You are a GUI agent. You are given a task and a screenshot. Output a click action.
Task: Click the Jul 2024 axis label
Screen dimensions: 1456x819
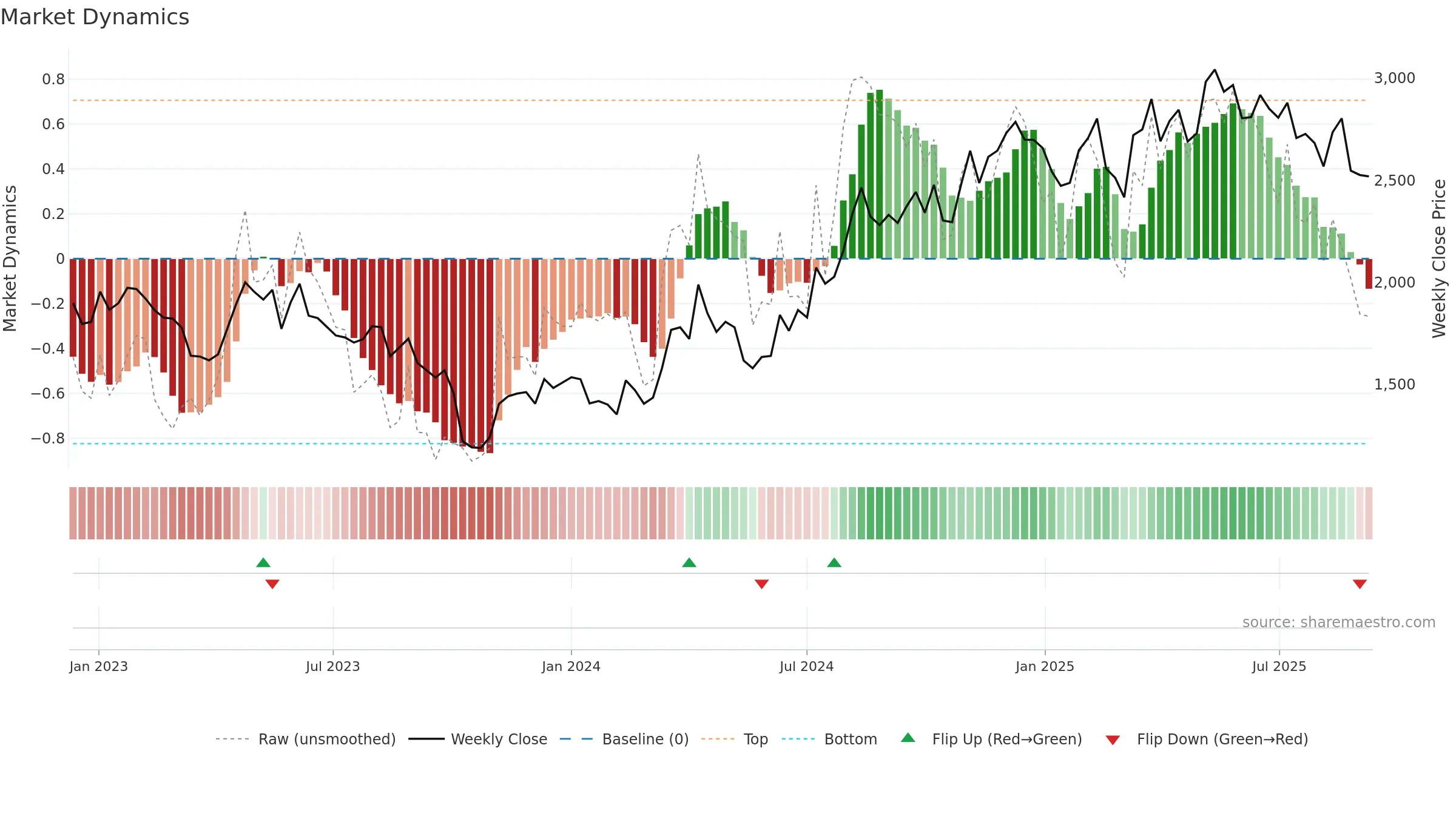coord(807,666)
